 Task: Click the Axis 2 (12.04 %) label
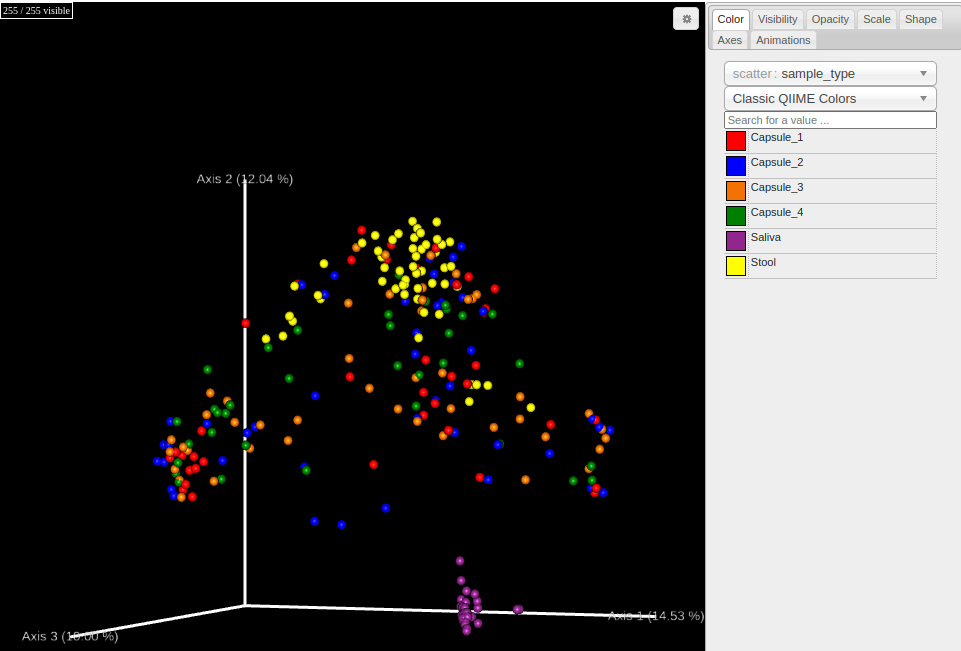[245, 179]
